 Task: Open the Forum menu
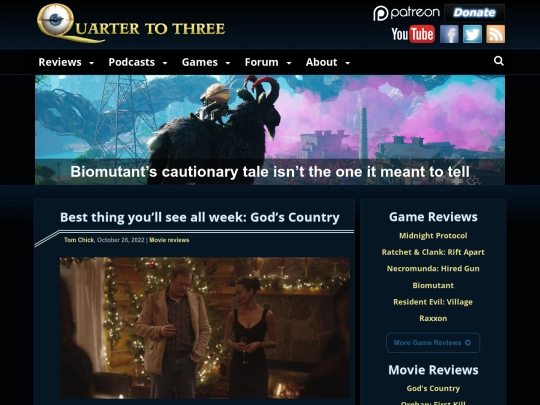[261, 62]
